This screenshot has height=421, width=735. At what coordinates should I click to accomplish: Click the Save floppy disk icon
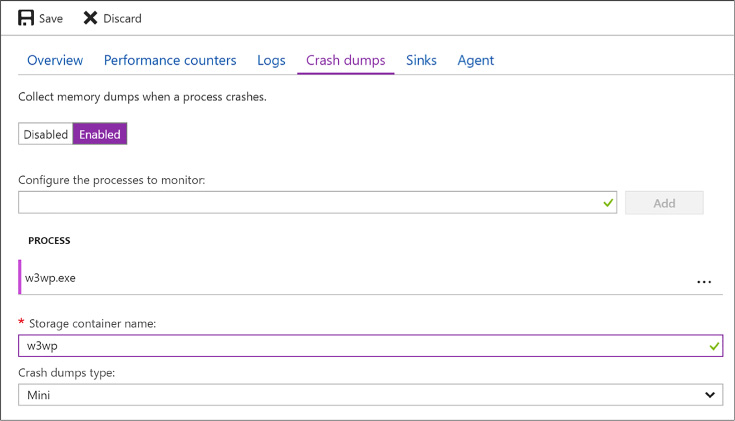26,18
